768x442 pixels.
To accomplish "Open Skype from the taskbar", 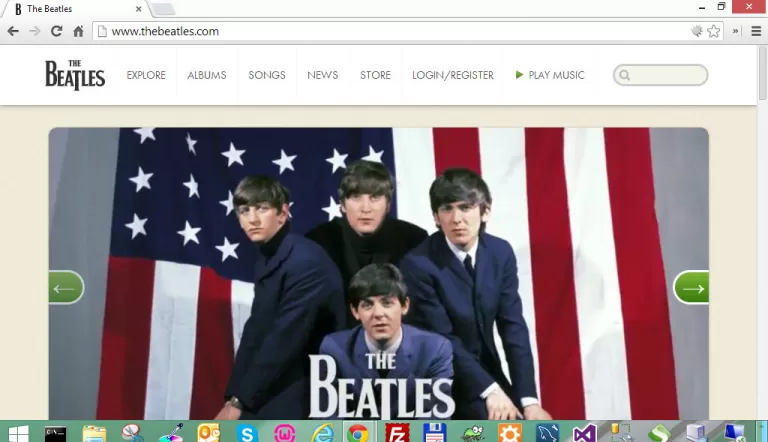I will click(x=247, y=433).
